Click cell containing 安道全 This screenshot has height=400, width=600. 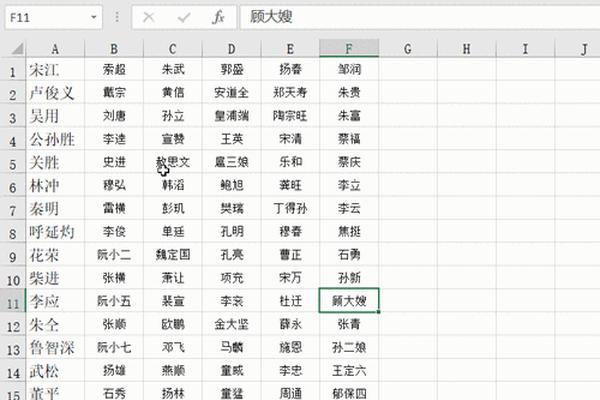[232, 93]
